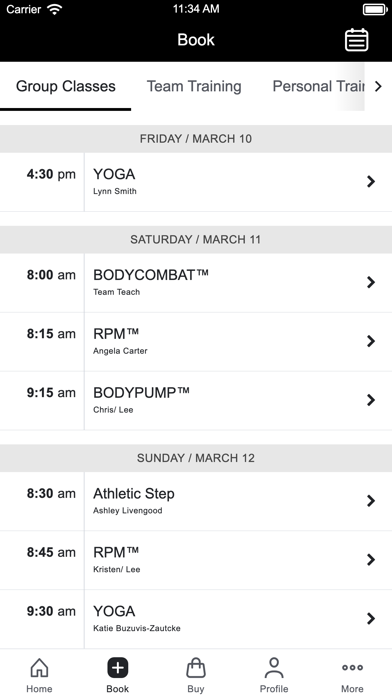392x696 pixels.
Task: Tap the Home icon in bottom bar
Action: [39, 668]
